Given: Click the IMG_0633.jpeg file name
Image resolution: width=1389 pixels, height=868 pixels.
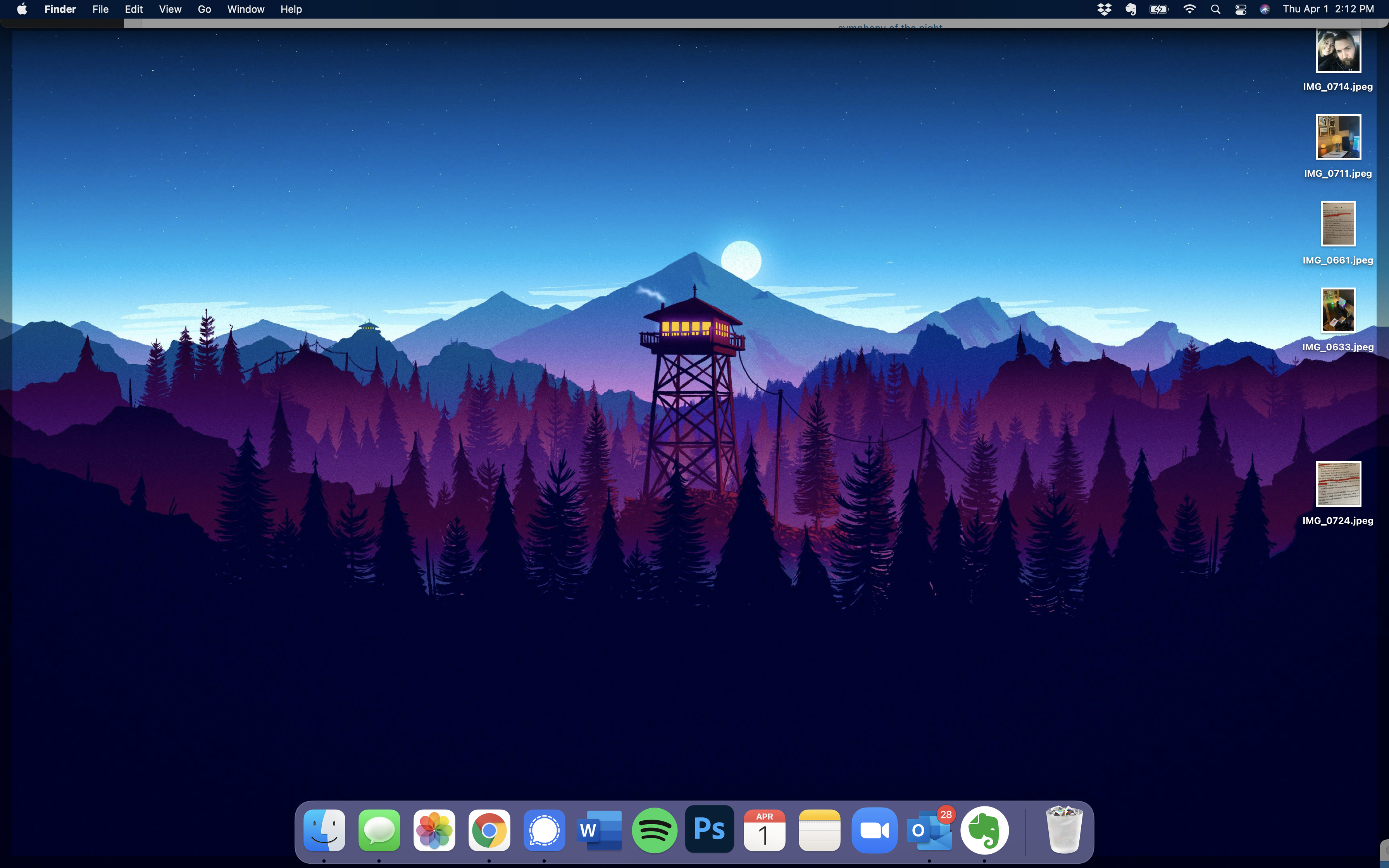Looking at the screenshot, I should pos(1338,347).
